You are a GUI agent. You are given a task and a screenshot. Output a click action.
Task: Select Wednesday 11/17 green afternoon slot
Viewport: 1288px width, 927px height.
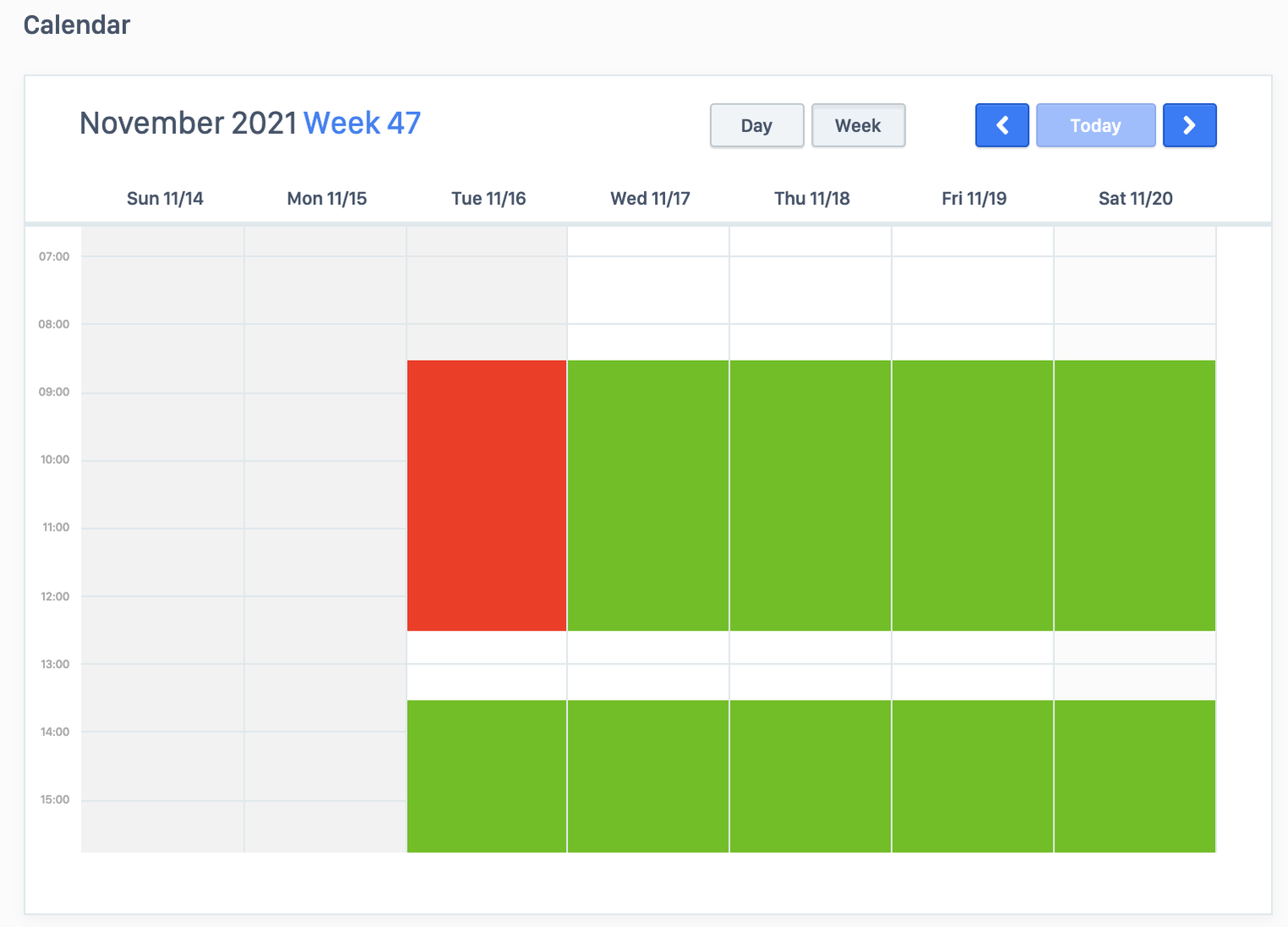click(648, 775)
